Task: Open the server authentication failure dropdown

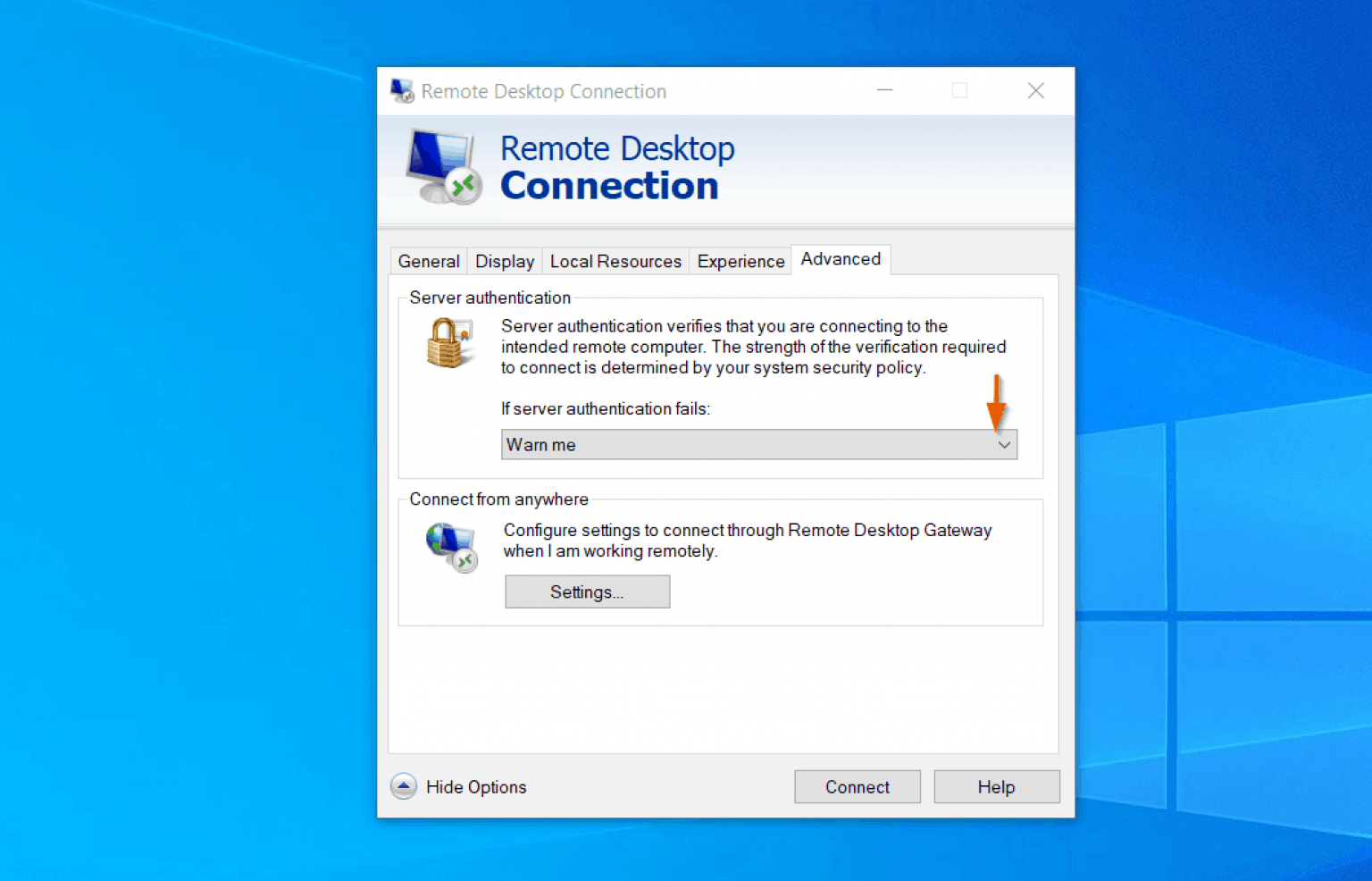Action: pyautogui.click(x=1004, y=444)
